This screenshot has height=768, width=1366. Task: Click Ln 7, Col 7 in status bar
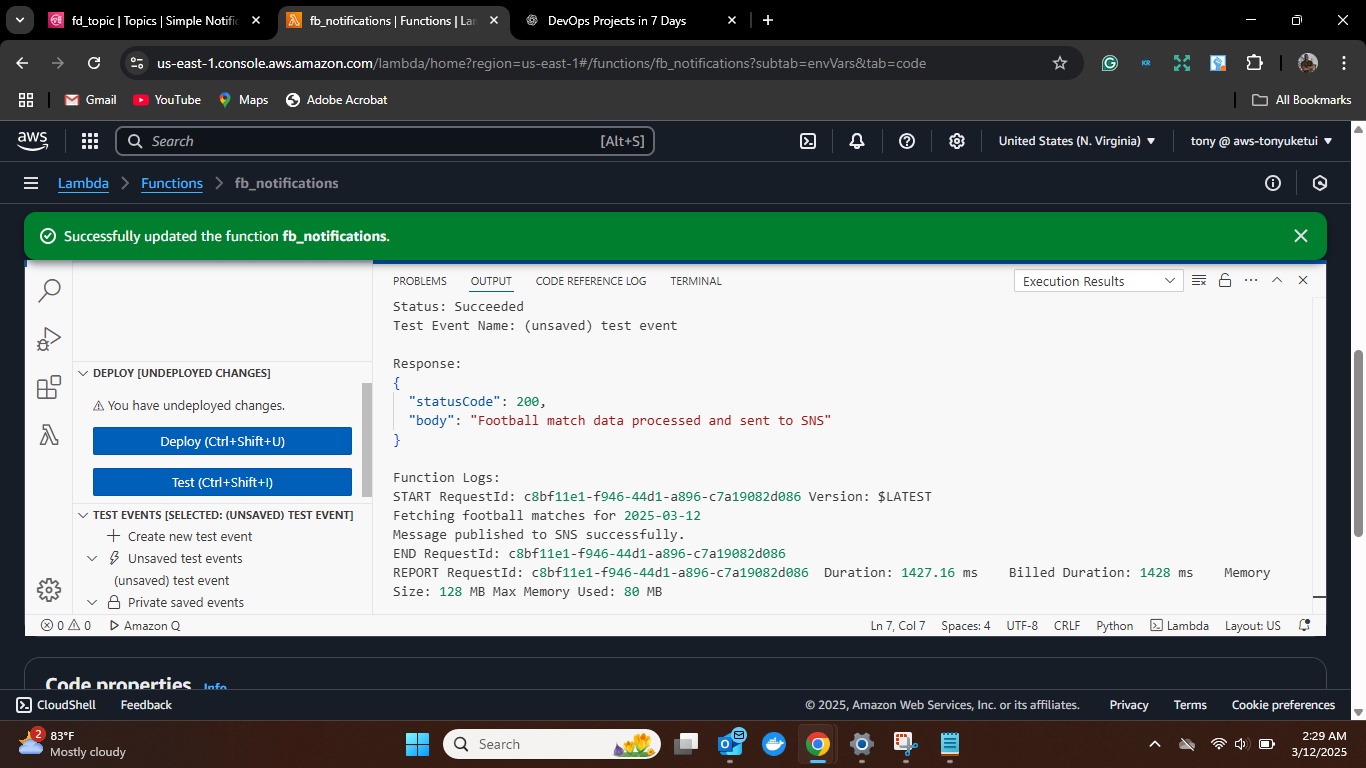tap(898, 625)
